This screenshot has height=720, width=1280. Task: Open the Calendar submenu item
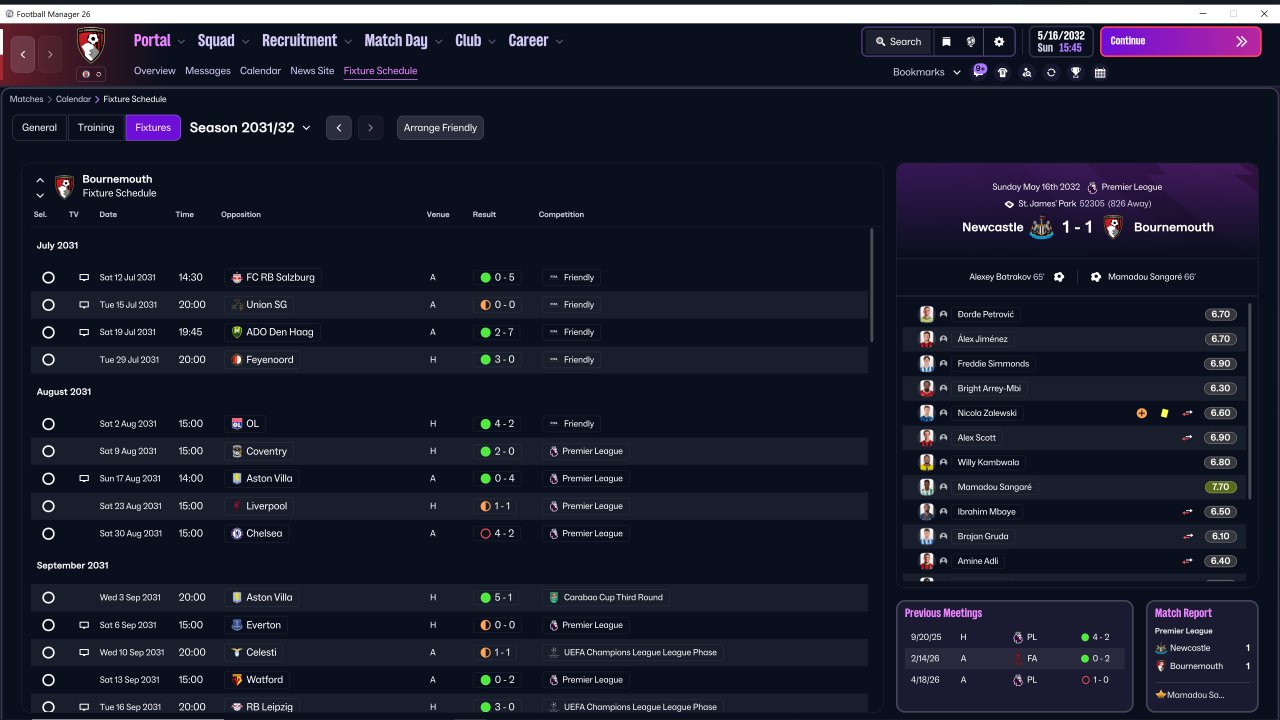click(260, 71)
